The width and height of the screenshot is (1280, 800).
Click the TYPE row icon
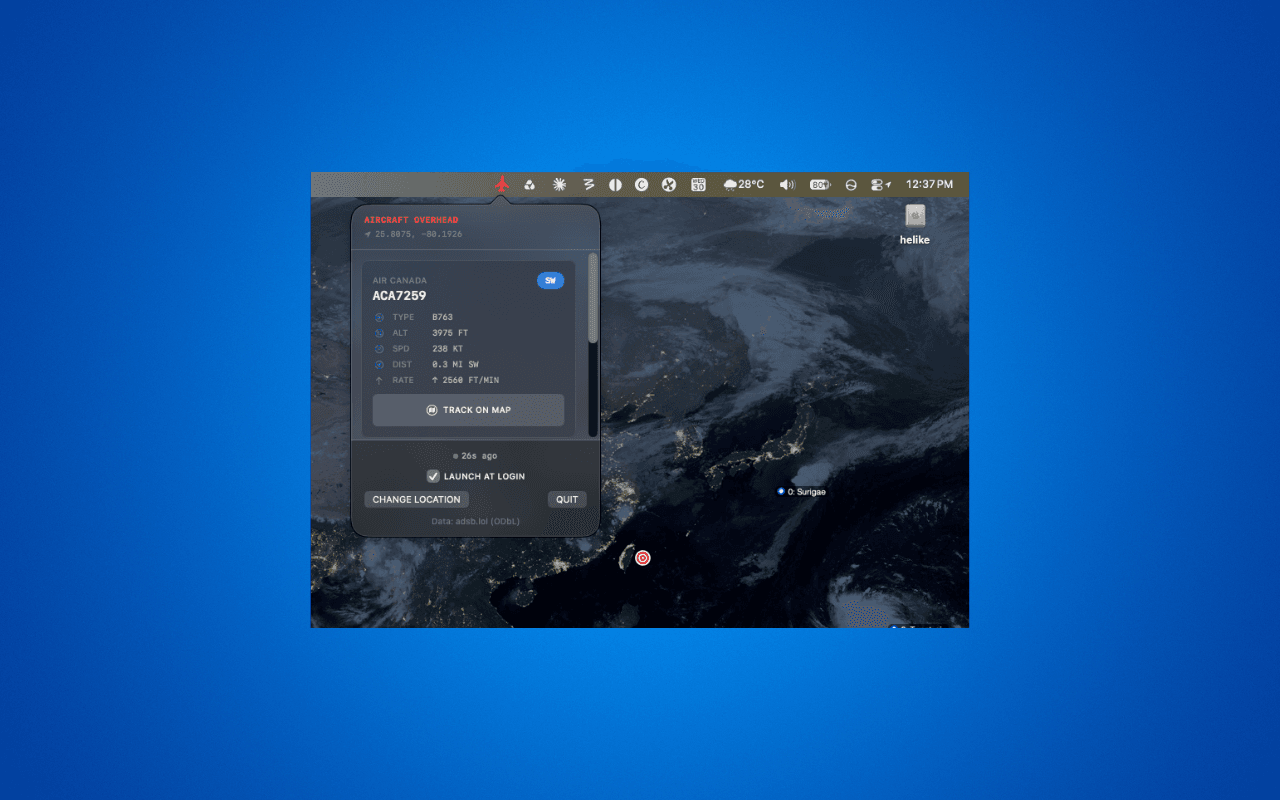(x=379, y=317)
